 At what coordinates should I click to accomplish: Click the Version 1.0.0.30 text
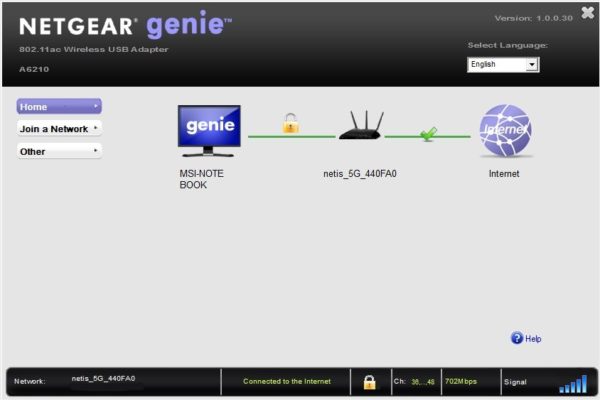pyautogui.click(x=533, y=18)
